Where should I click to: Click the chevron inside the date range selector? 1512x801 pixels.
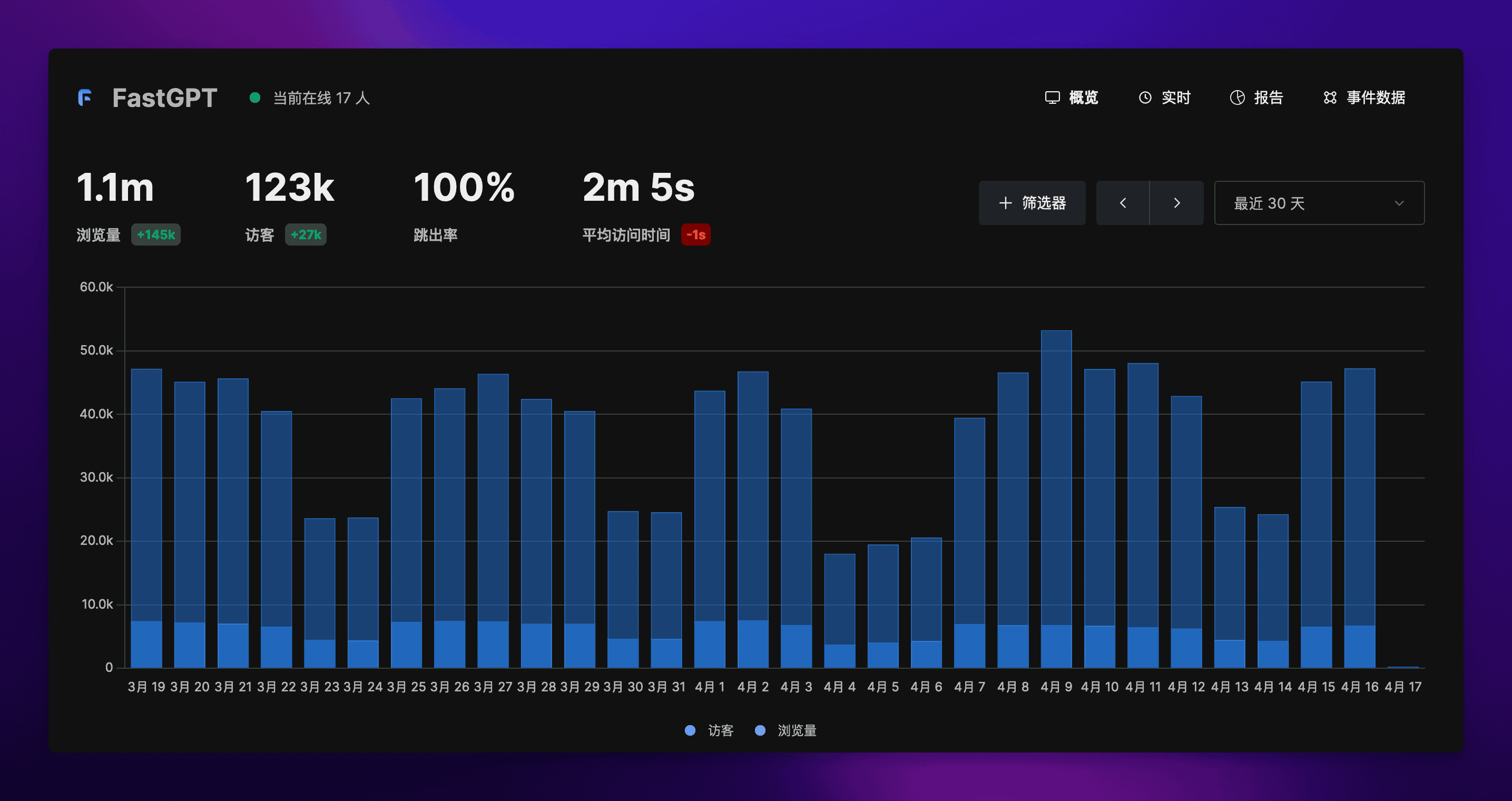(1399, 203)
